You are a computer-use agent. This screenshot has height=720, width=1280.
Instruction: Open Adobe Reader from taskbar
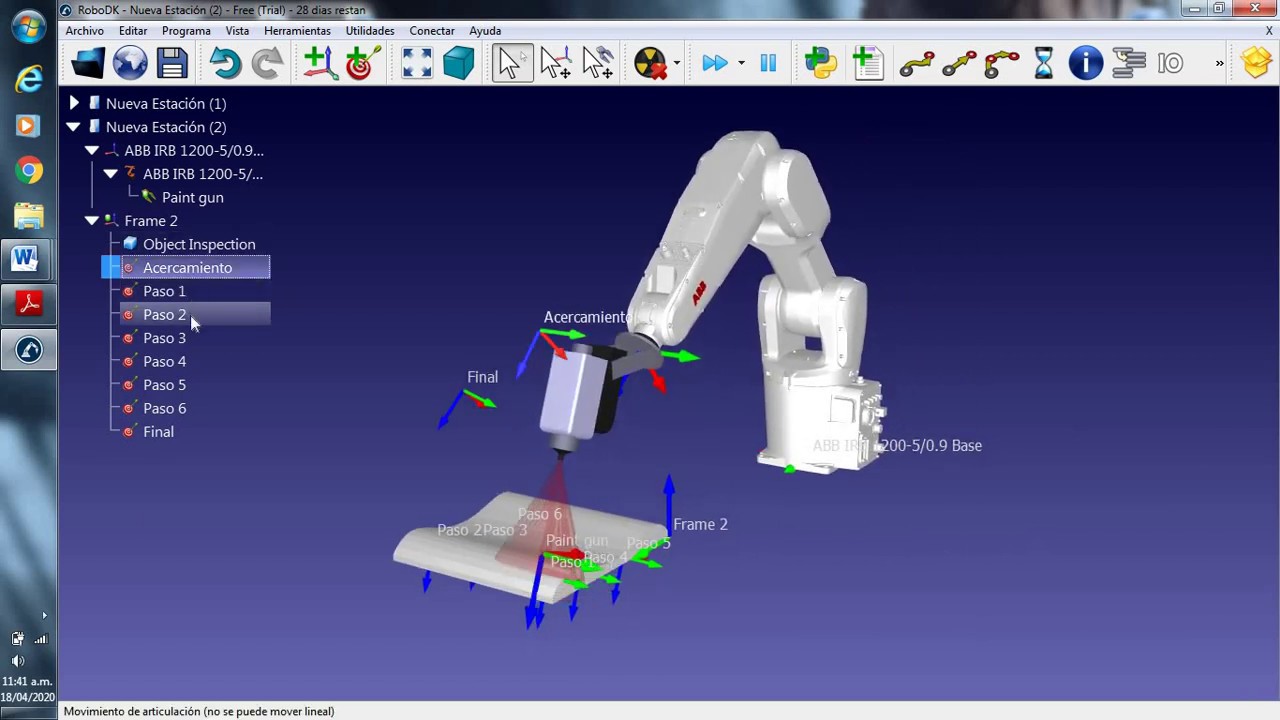(28, 304)
